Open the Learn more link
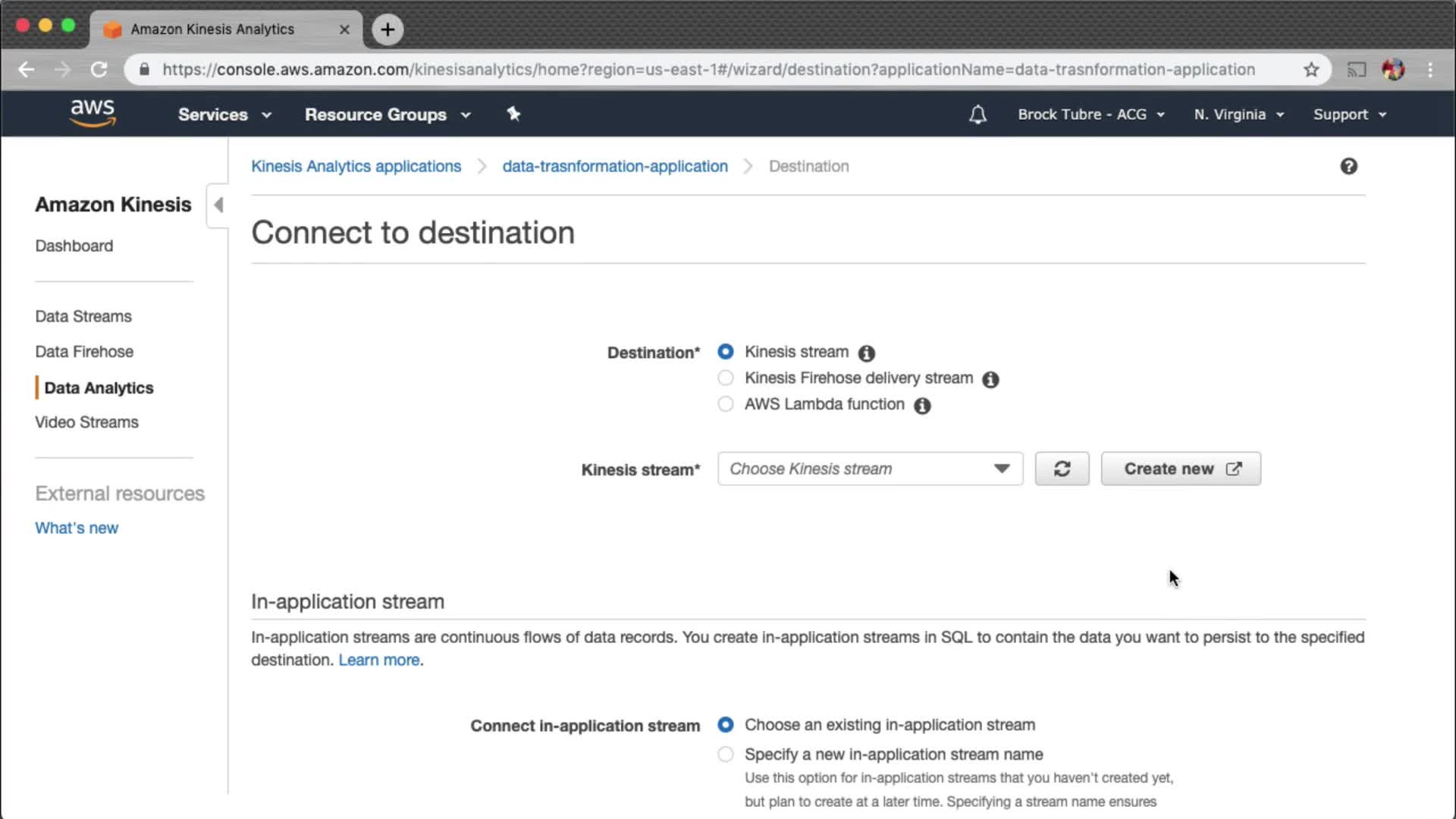The height and width of the screenshot is (819, 1456). click(378, 660)
